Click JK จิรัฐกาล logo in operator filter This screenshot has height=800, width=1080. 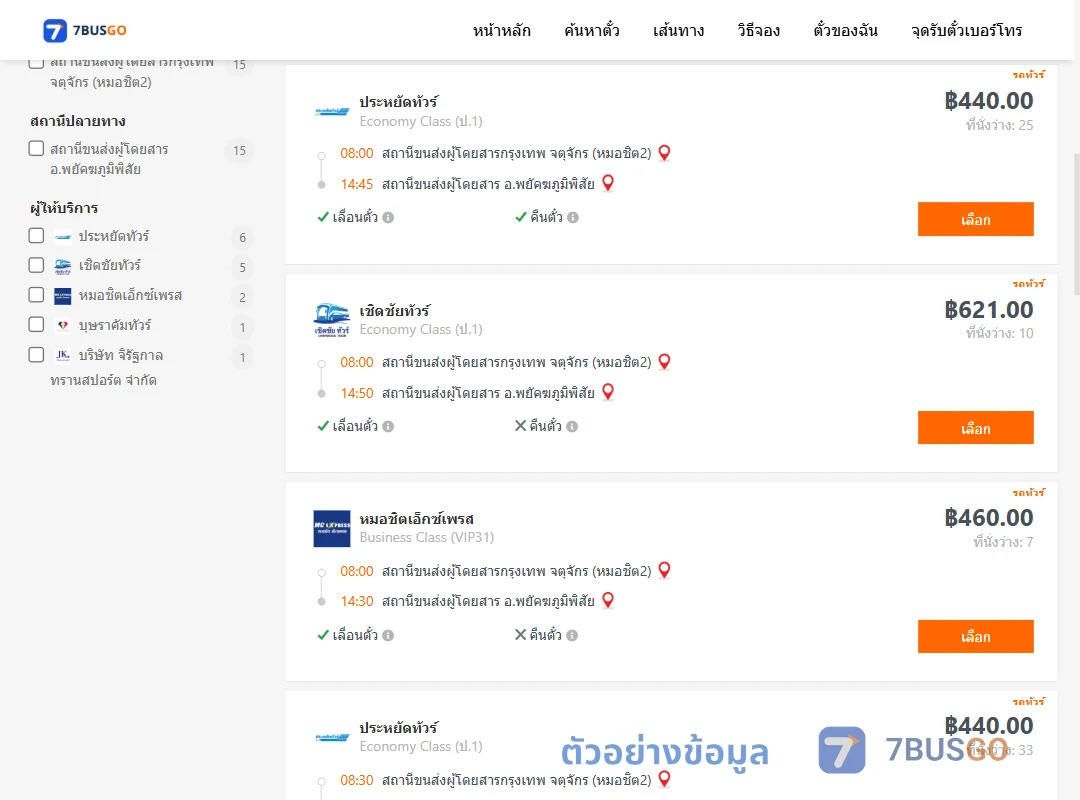click(x=63, y=355)
